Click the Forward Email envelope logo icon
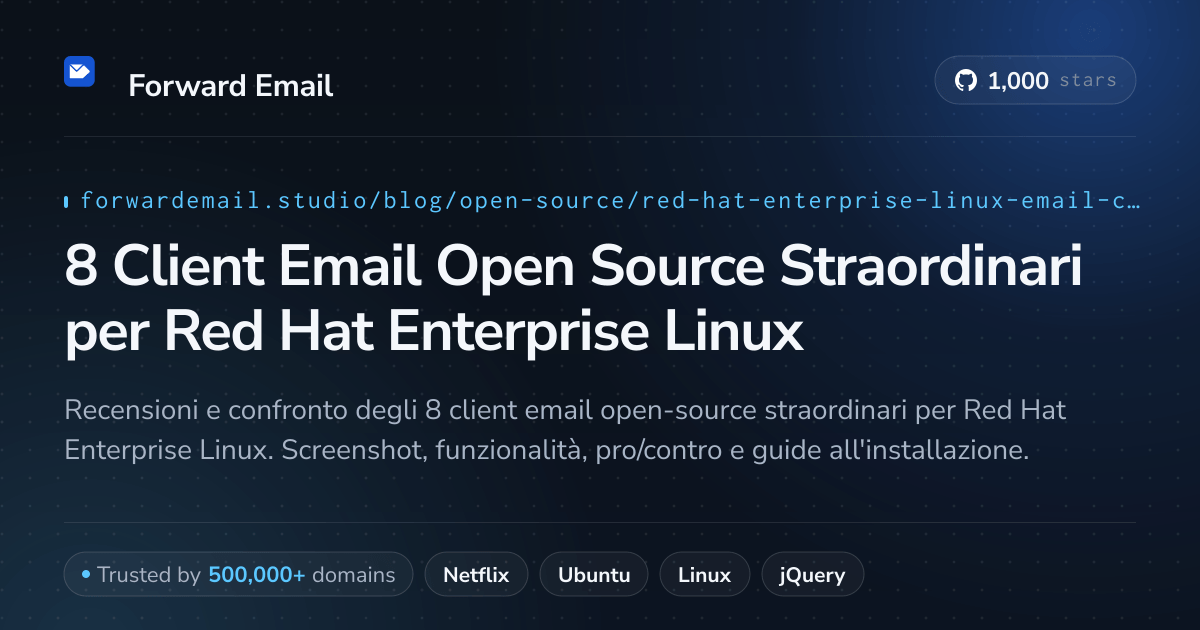The width and height of the screenshot is (1200, 630). pyautogui.click(x=79, y=71)
